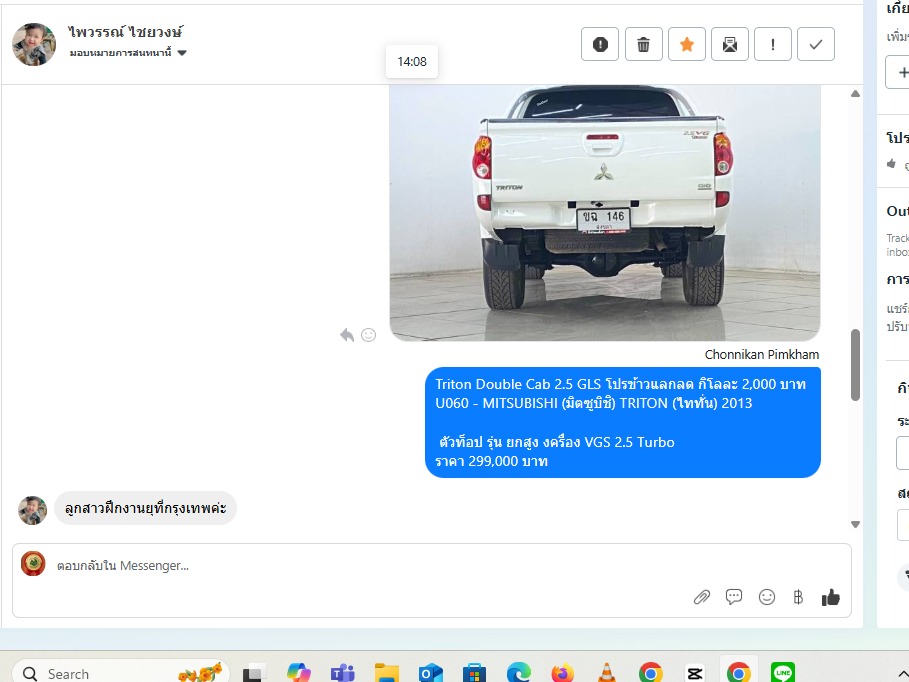
Task: Click the chat scrollbar thumb
Action: (x=855, y=365)
